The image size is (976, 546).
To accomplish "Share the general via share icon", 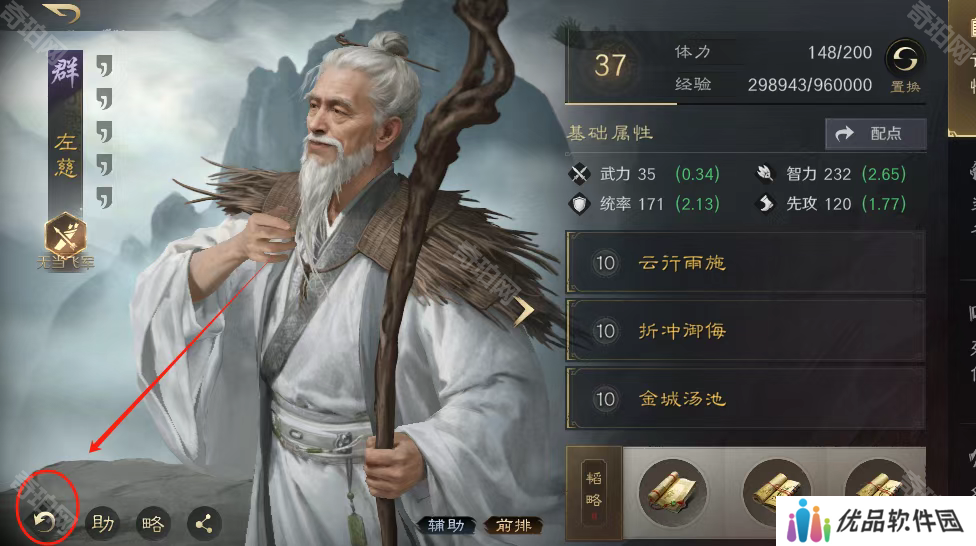I will 204,524.
